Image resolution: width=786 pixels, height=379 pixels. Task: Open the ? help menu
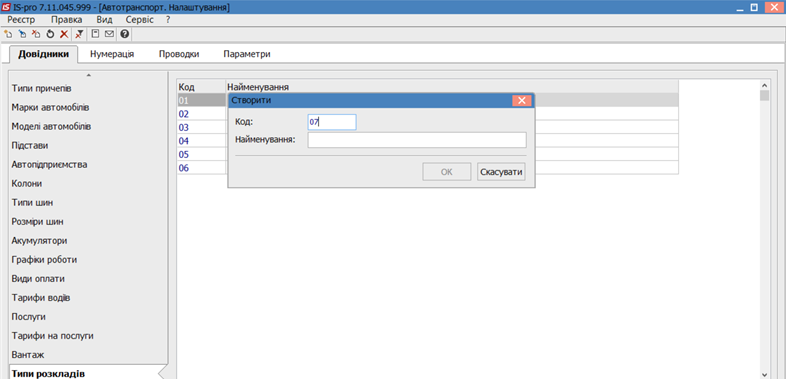click(x=168, y=20)
